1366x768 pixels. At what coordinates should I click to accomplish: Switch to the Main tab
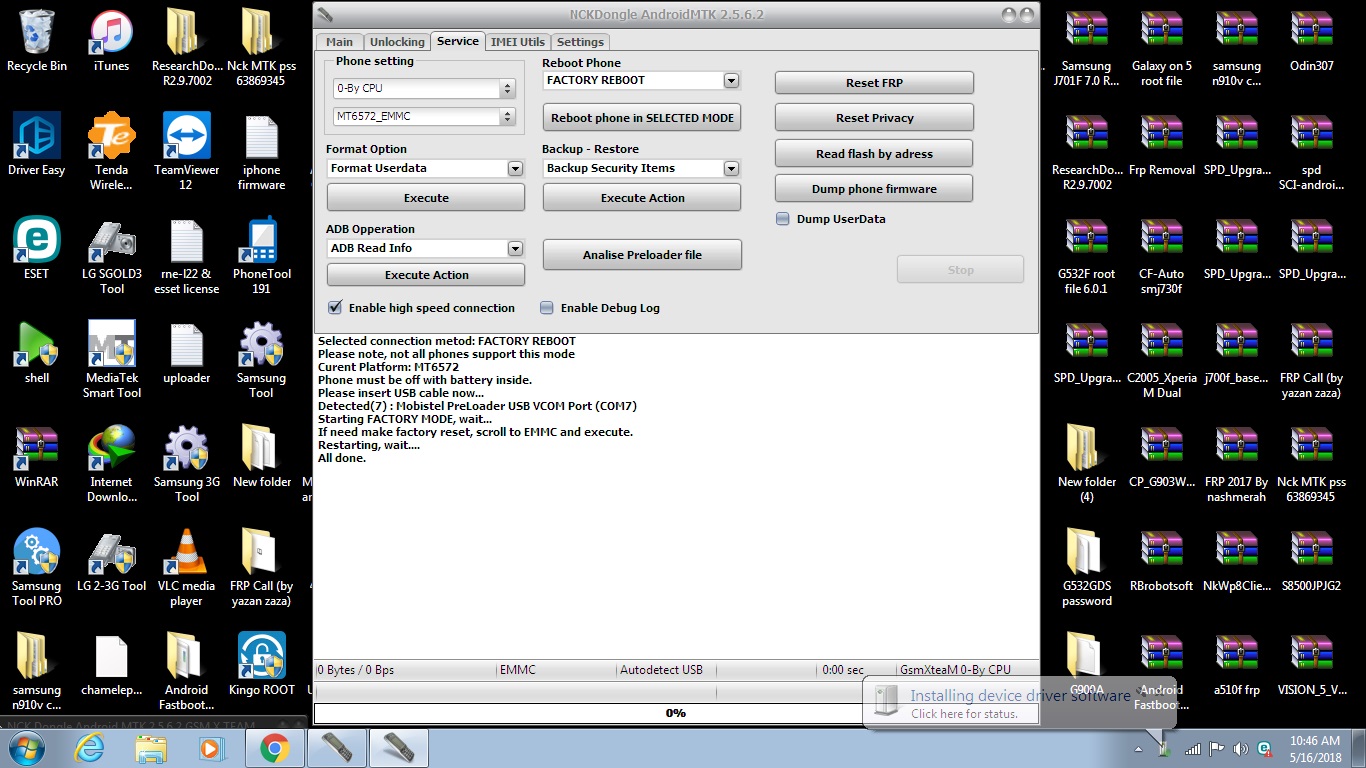pyautogui.click(x=339, y=42)
